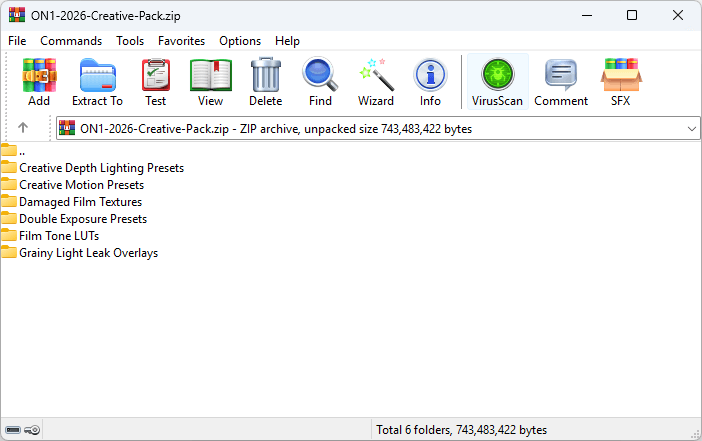Close the WinRAR window
The height and width of the screenshot is (441, 702).
point(678,15)
